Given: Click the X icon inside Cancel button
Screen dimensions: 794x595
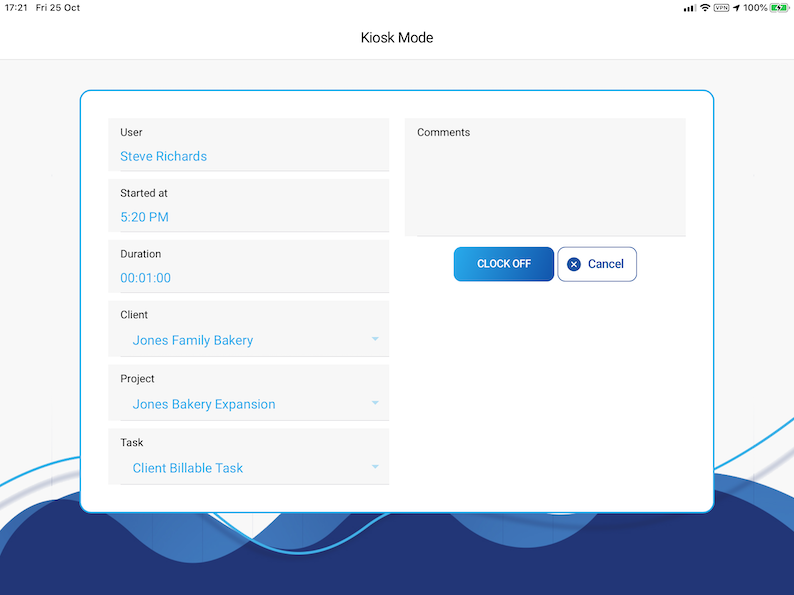Looking at the screenshot, I should [573, 264].
